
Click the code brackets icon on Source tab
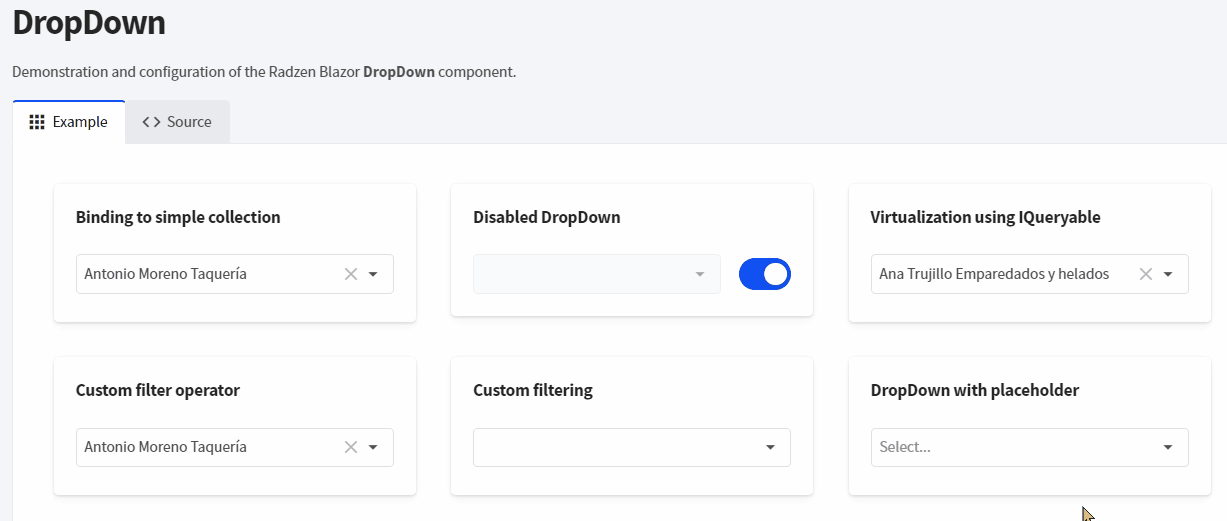151,122
